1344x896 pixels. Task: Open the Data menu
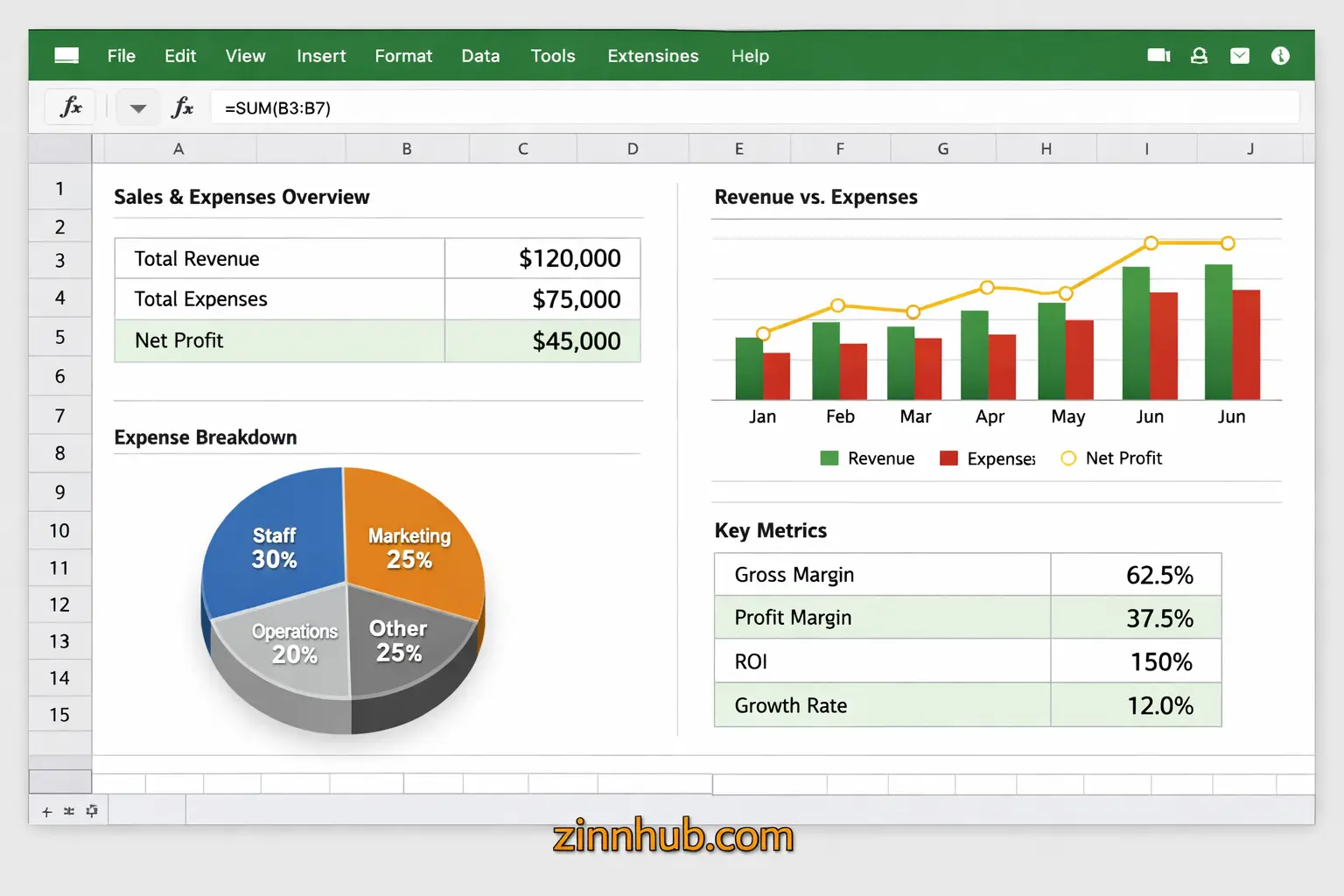pyautogui.click(x=480, y=56)
